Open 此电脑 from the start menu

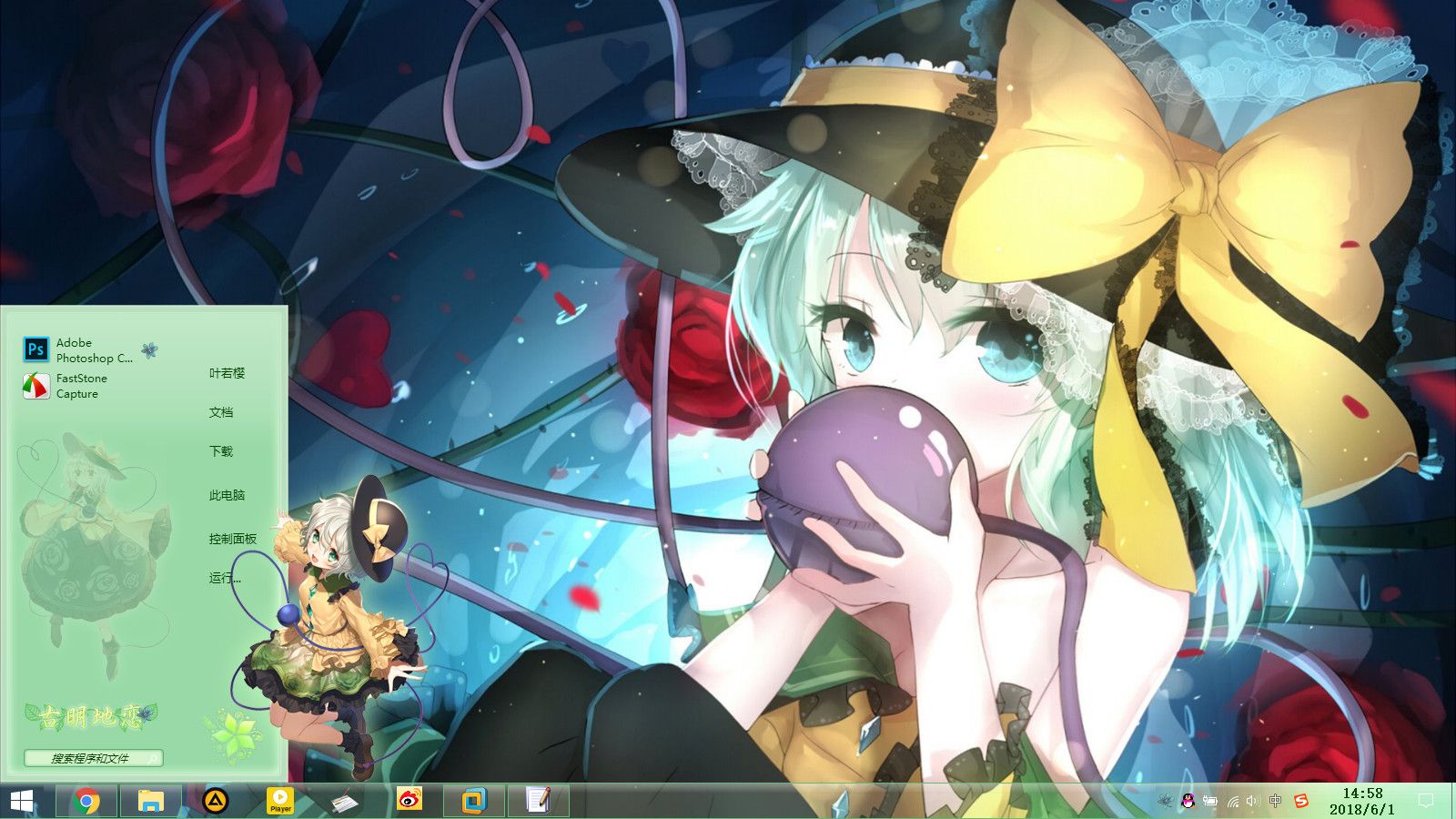227,495
